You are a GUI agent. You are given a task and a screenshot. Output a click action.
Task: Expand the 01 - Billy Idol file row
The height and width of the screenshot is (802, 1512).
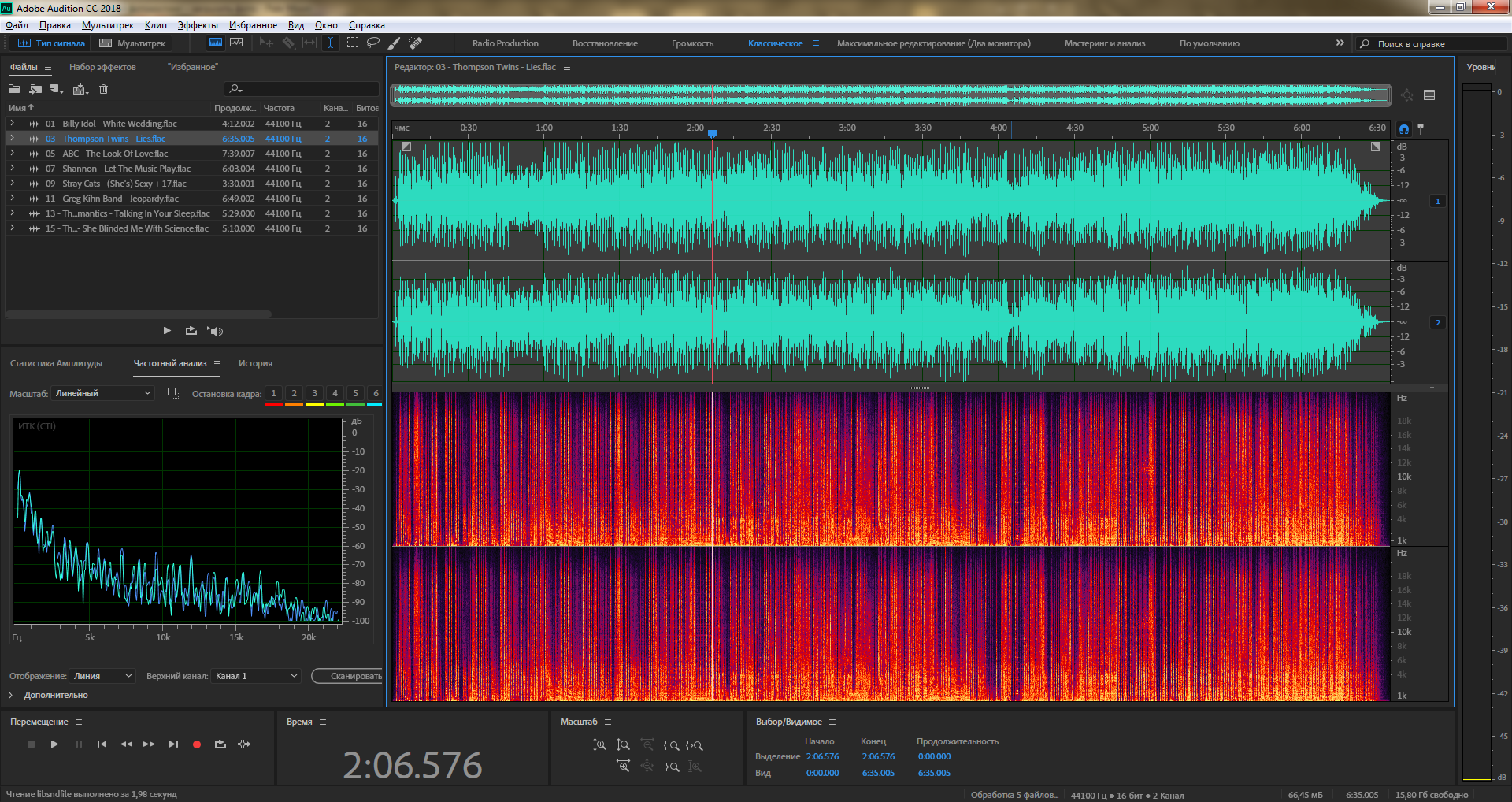click(x=12, y=124)
